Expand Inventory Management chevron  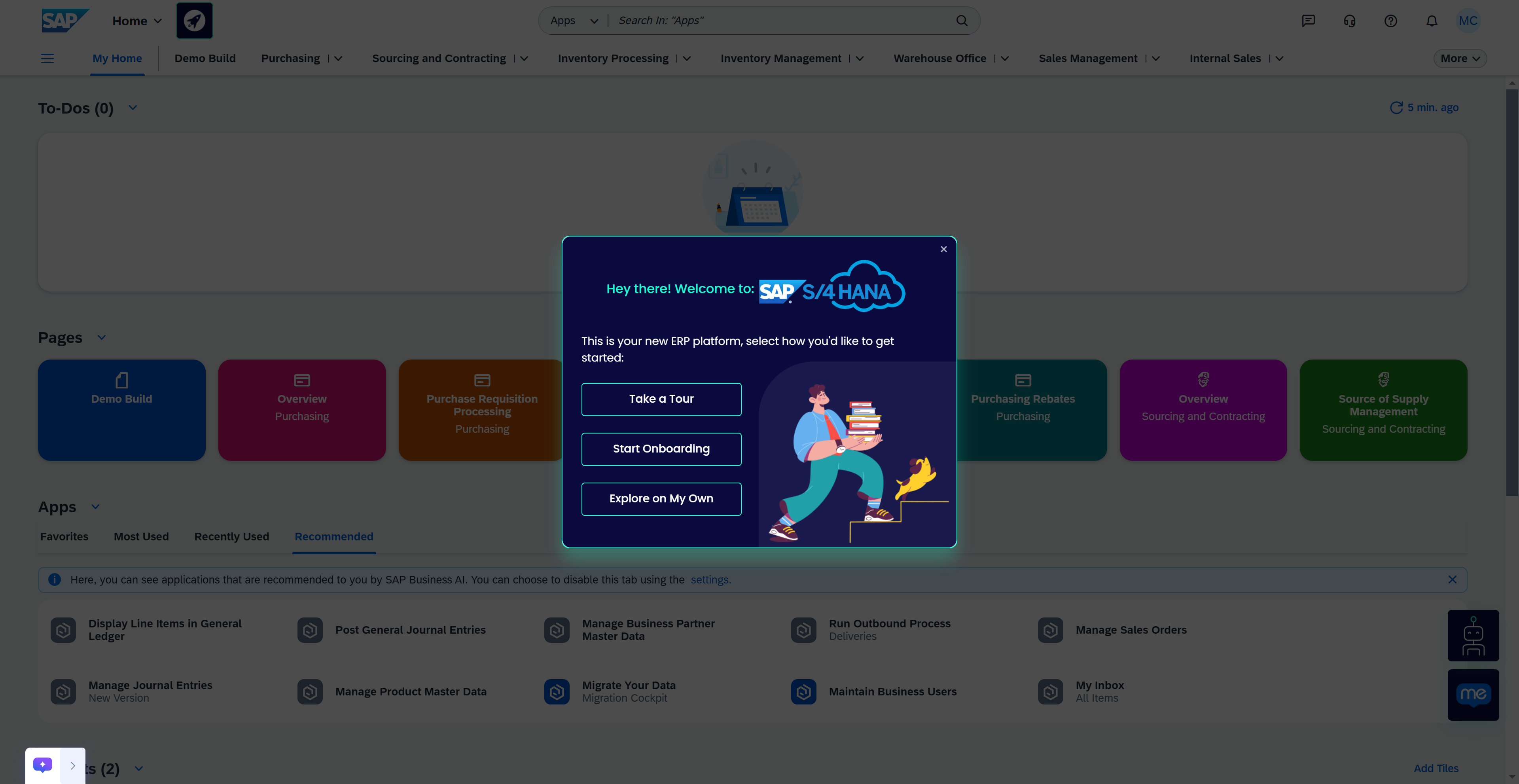coord(860,59)
